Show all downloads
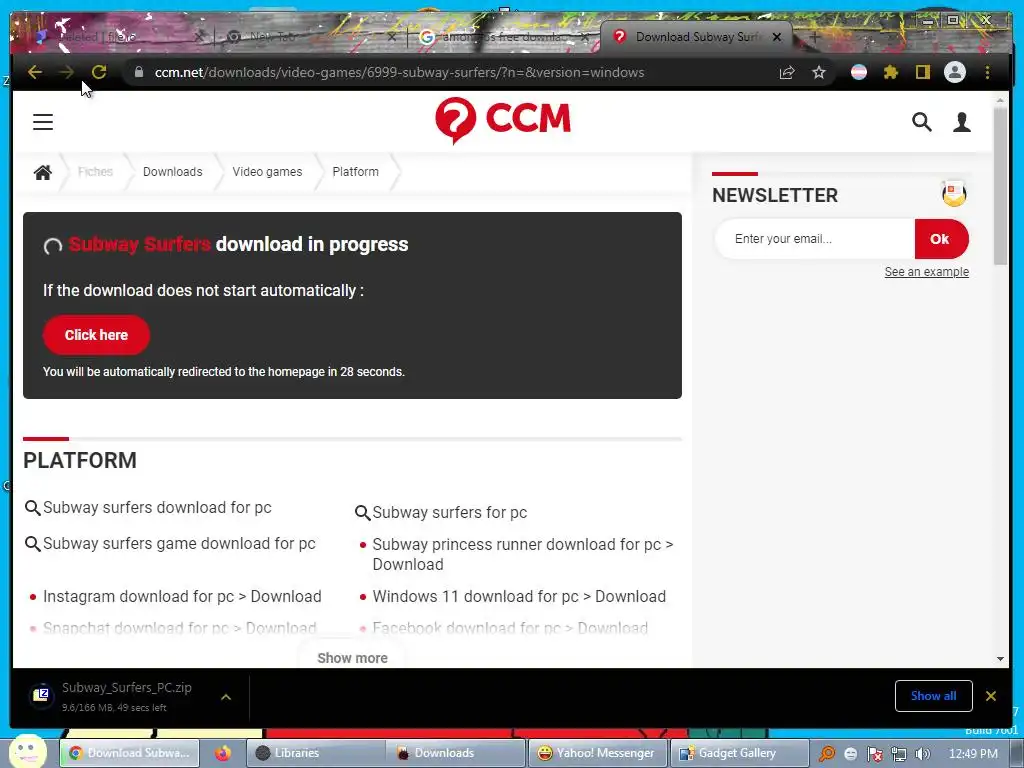The width and height of the screenshot is (1024, 768). click(933, 696)
